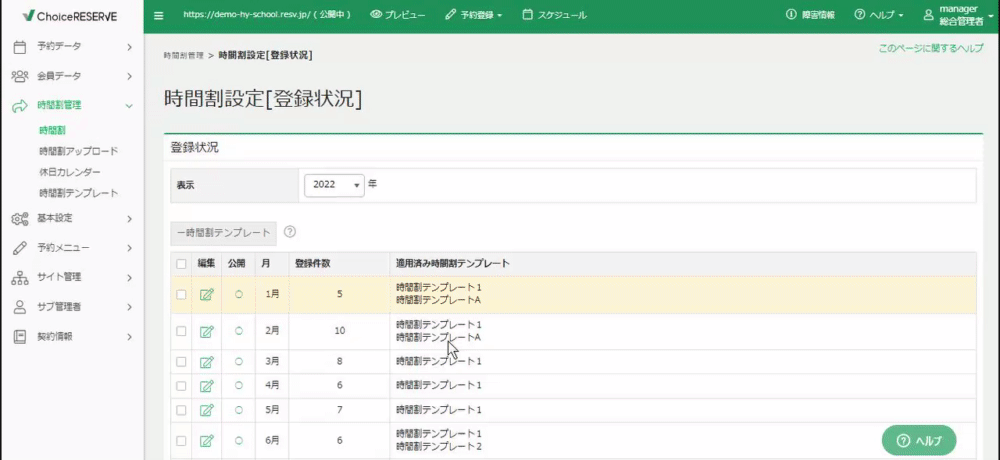This screenshot has height=460, width=1000.
Task: Open 休日カレンダー from sidebar submenu
Action: 70,172
